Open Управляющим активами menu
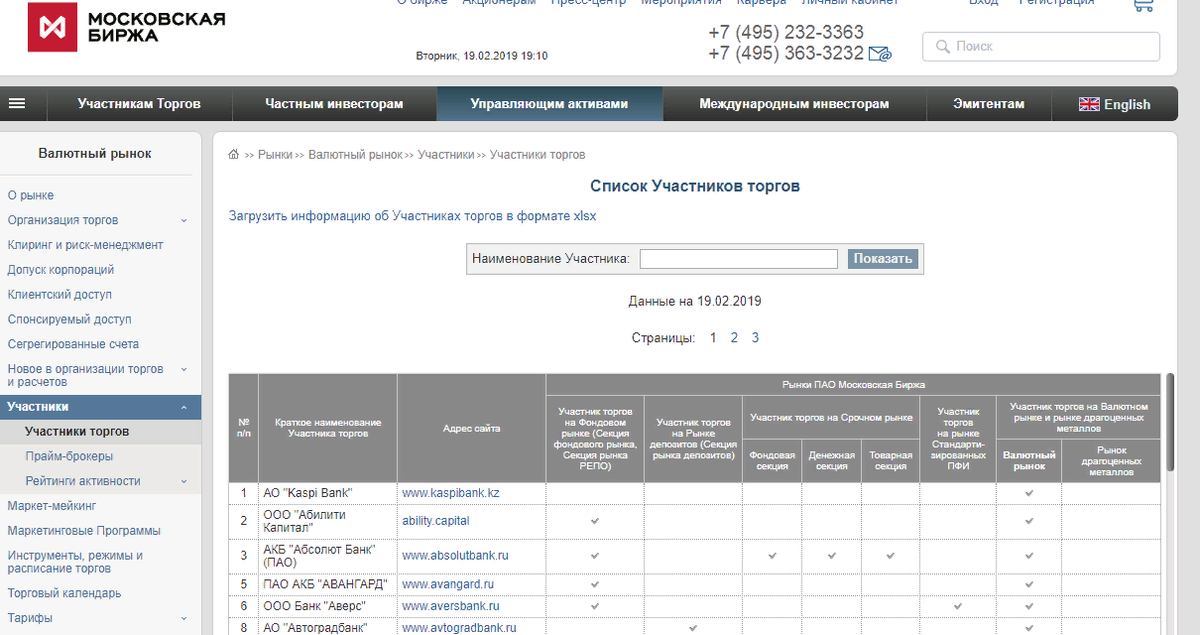Viewport: 1200px width, 635px height. point(549,104)
